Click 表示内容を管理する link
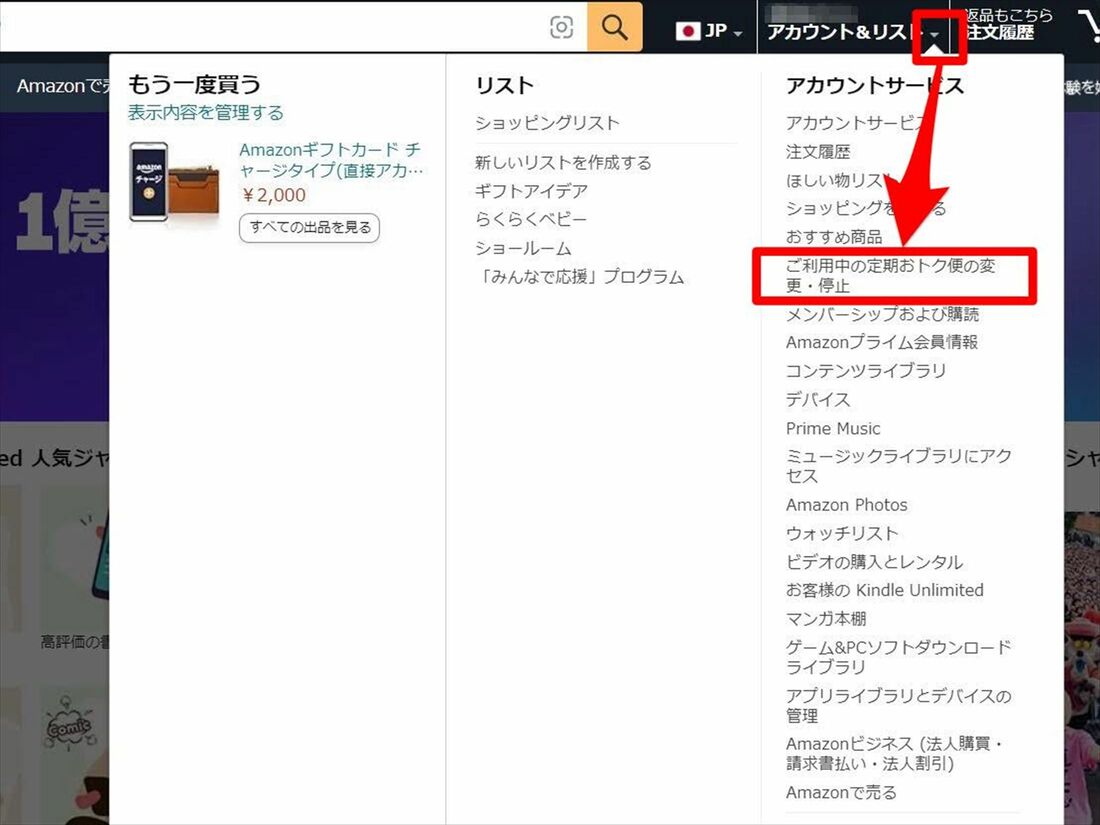Viewport: 1100px width, 825px height. pyautogui.click(x=206, y=112)
